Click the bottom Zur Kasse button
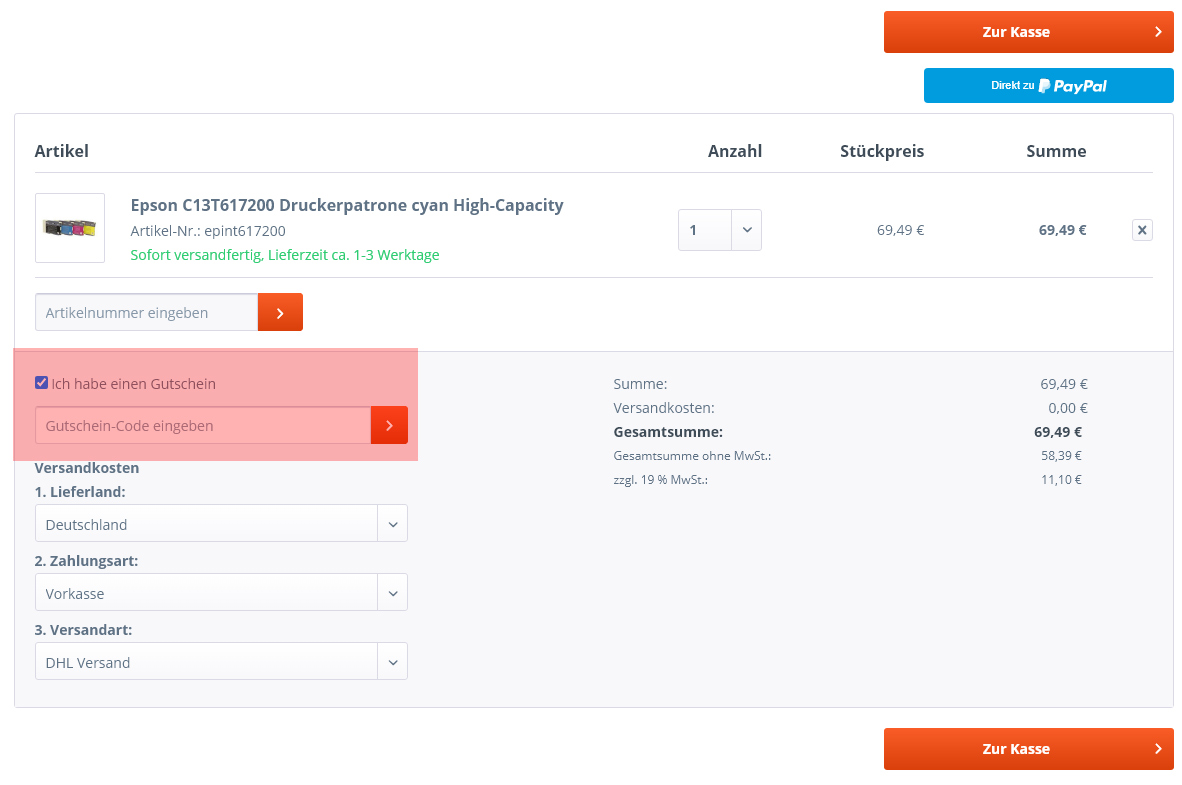 point(1028,749)
